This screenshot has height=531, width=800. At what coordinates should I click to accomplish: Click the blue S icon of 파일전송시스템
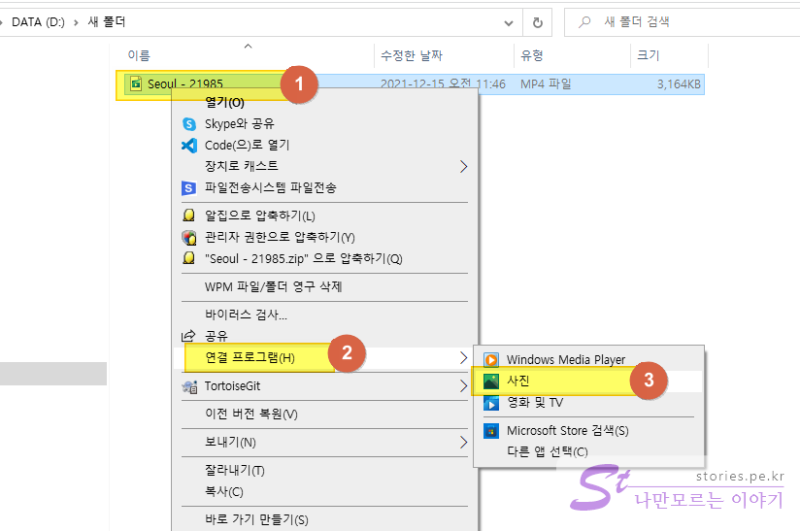(x=189, y=188)
